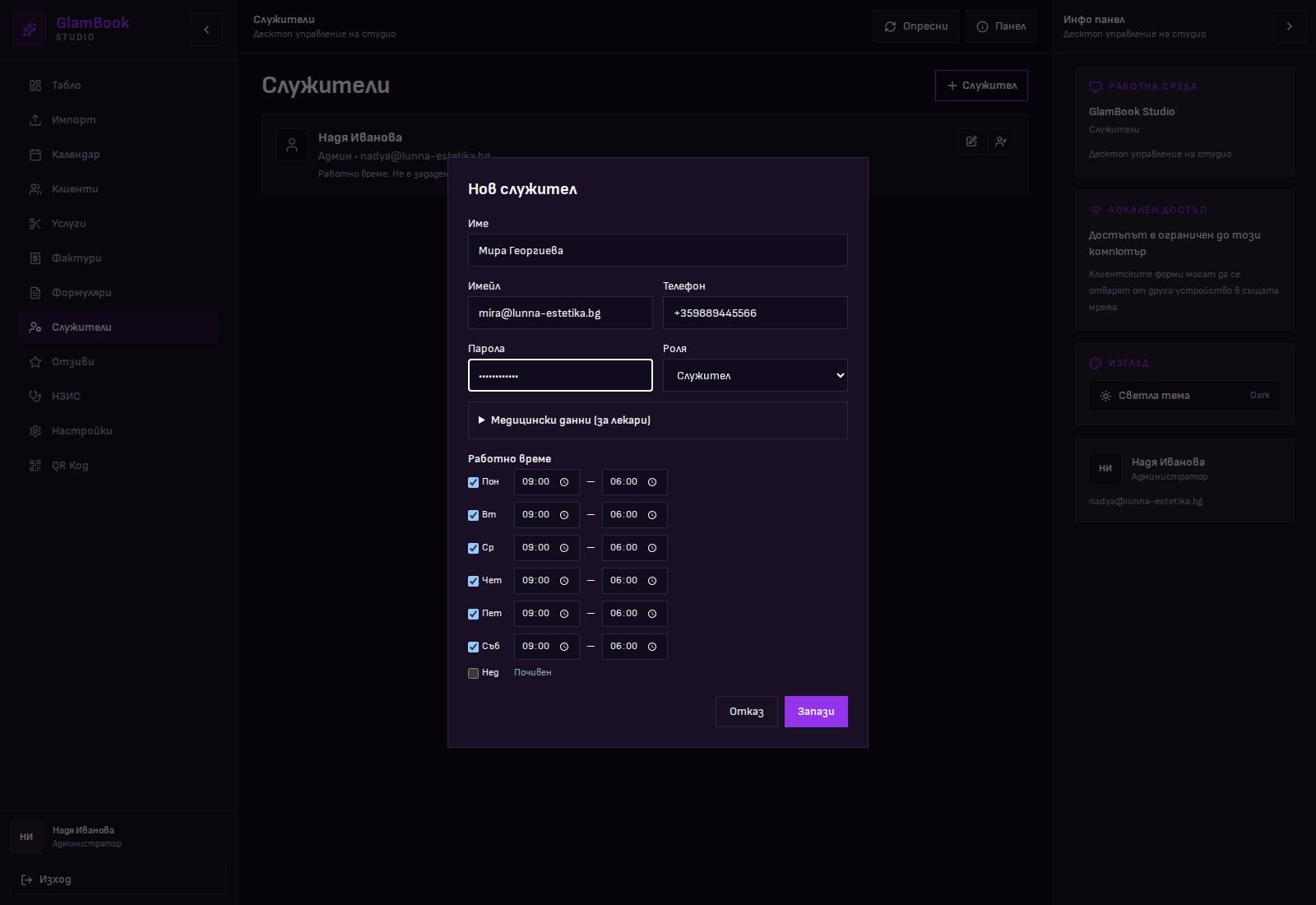Viewport: 1316px width, 905px height.
Task: Click the Опресни refresh button
Action: tap(915, 26)
